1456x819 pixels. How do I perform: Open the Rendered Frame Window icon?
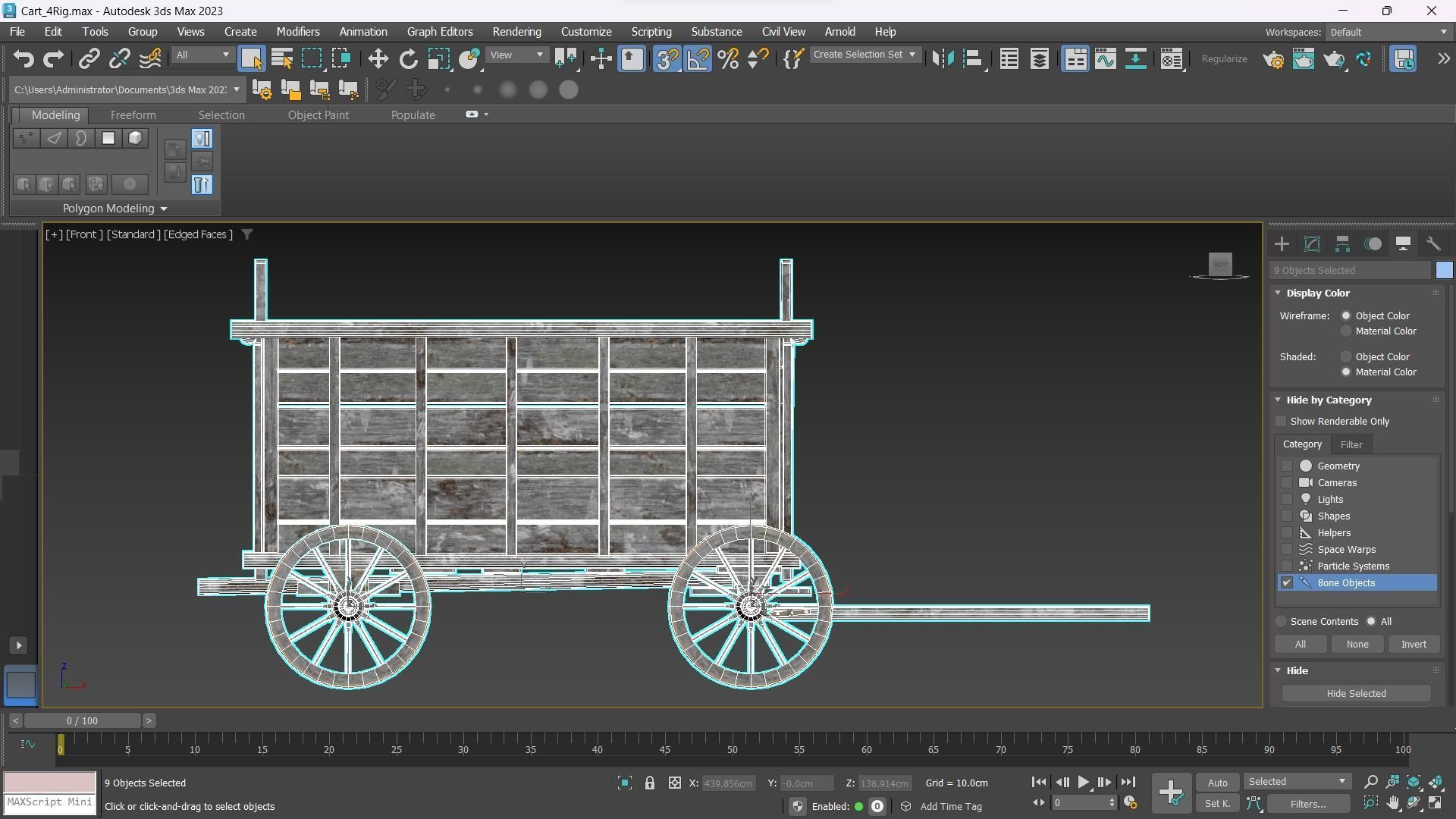click(x=1304, y=59)
